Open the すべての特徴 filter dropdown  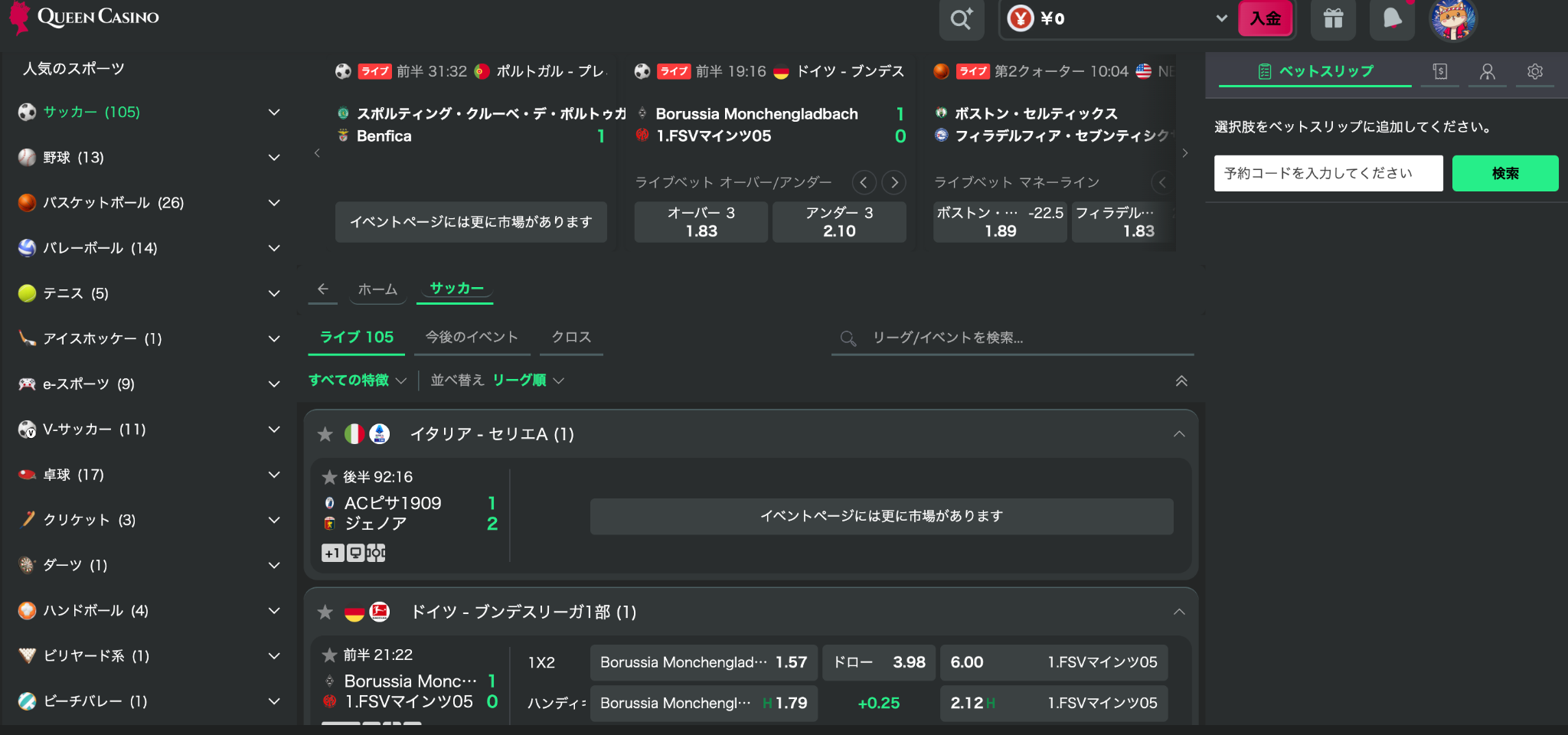(358, 381)
